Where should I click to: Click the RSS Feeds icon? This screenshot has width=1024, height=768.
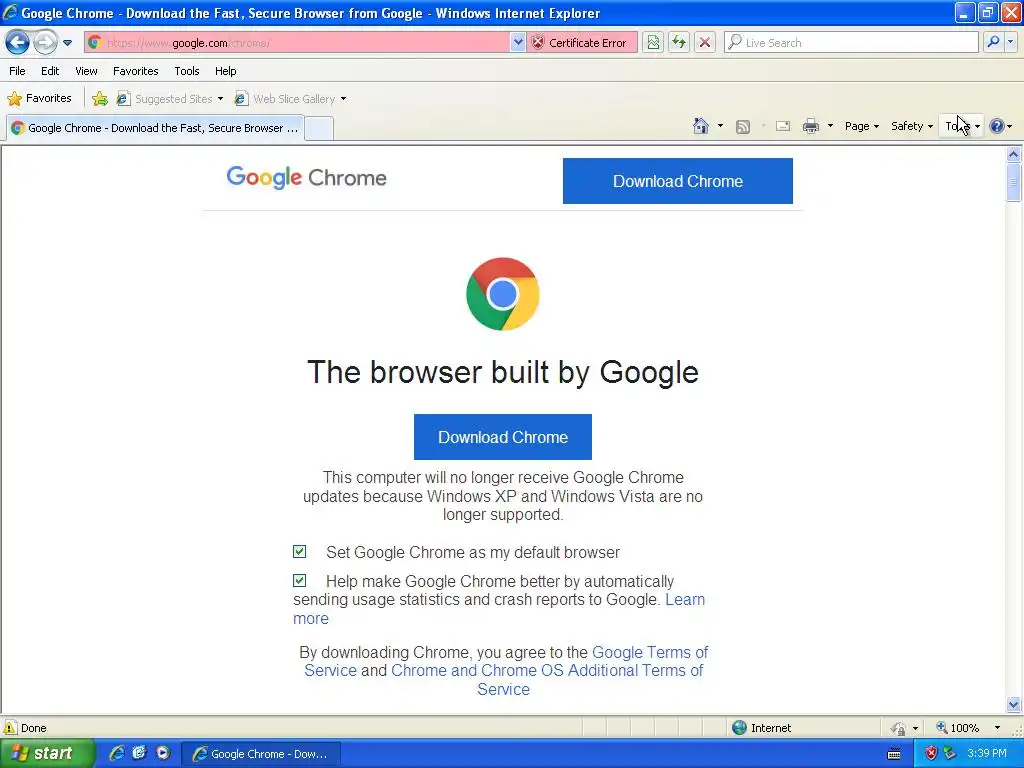(743, 127)
